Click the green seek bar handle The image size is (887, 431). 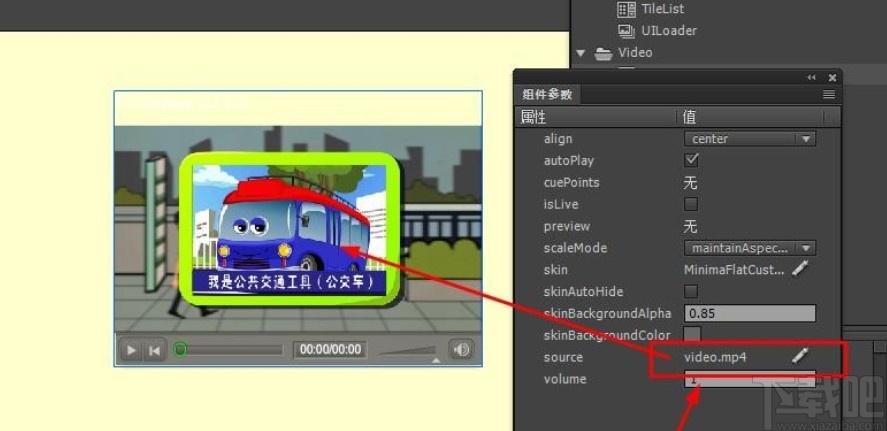tap(180, 350)
